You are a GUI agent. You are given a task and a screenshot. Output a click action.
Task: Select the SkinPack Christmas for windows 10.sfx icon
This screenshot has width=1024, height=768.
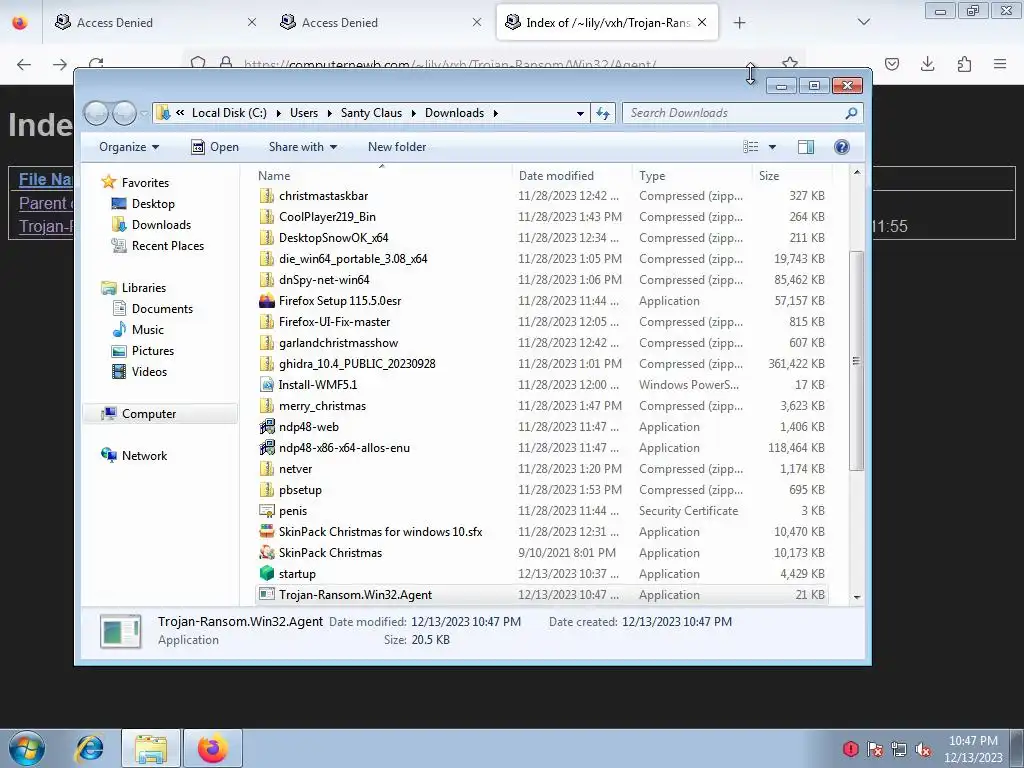(x=266, y=532)
